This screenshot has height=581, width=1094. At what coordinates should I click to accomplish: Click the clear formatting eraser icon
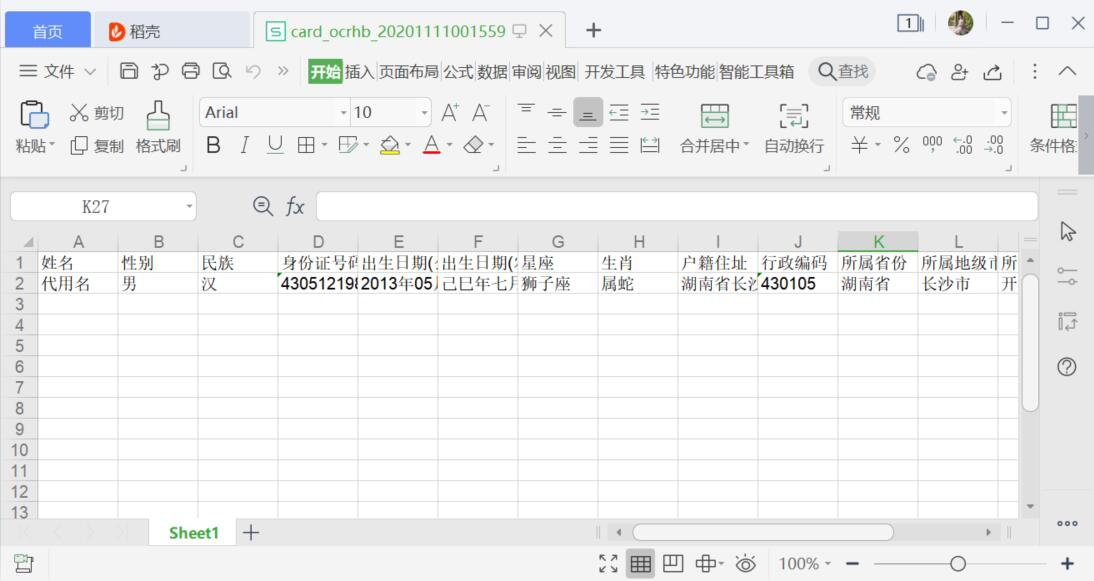474,145
